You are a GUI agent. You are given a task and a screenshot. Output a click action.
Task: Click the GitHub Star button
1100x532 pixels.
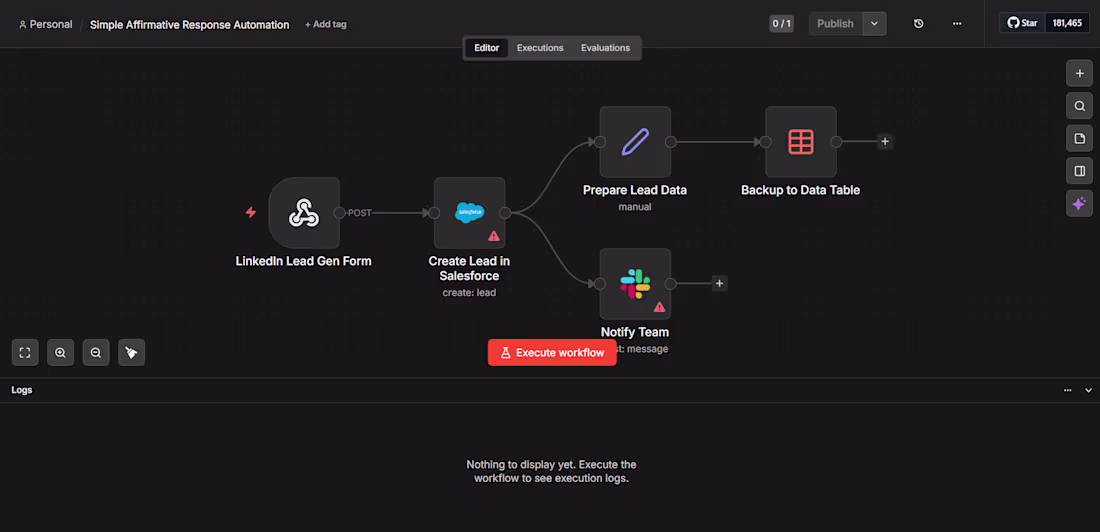1023,22
